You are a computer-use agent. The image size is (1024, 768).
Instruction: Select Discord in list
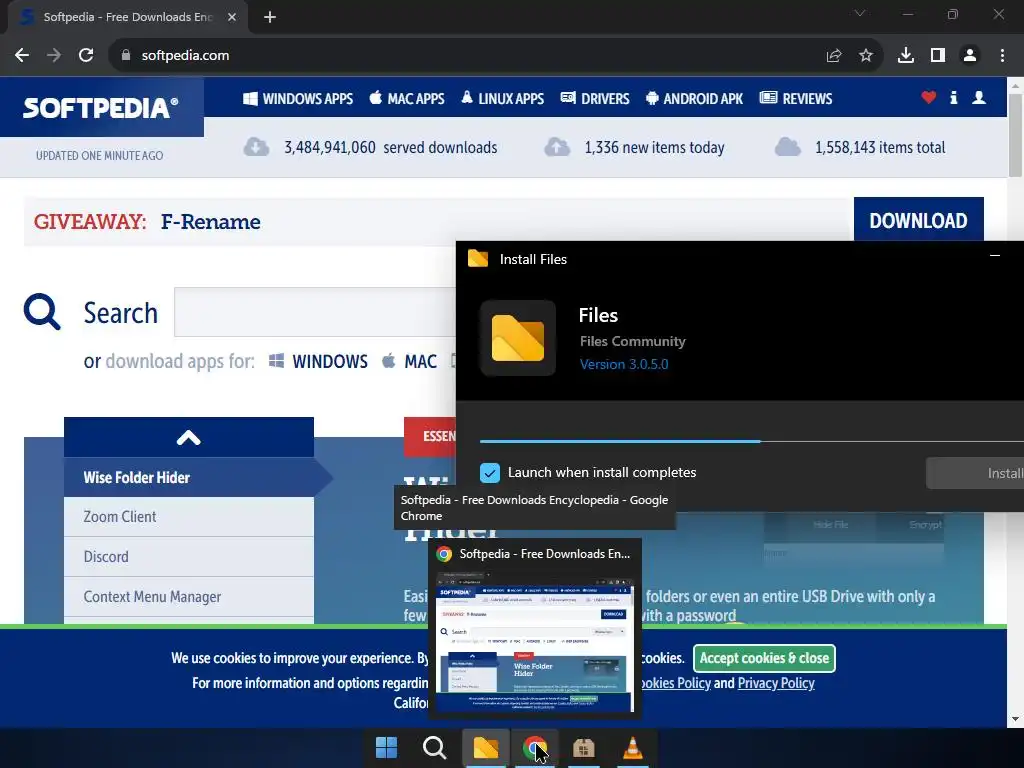tap(189, 556)
